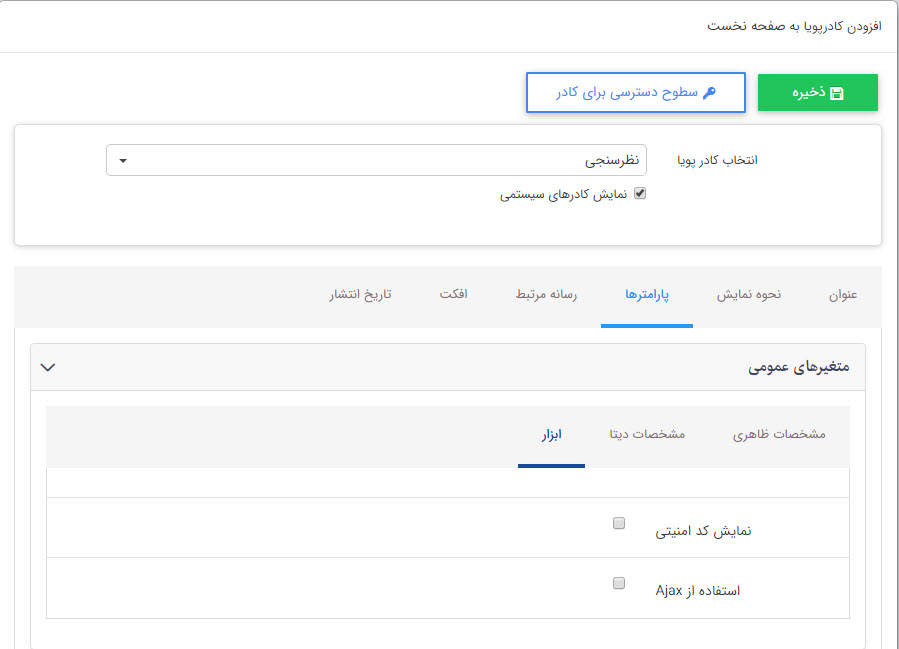Click the caret arrow of the نظرسنجی dropdown
The height and width of the screenshot is (649, 899).
[x=123, y=160]
